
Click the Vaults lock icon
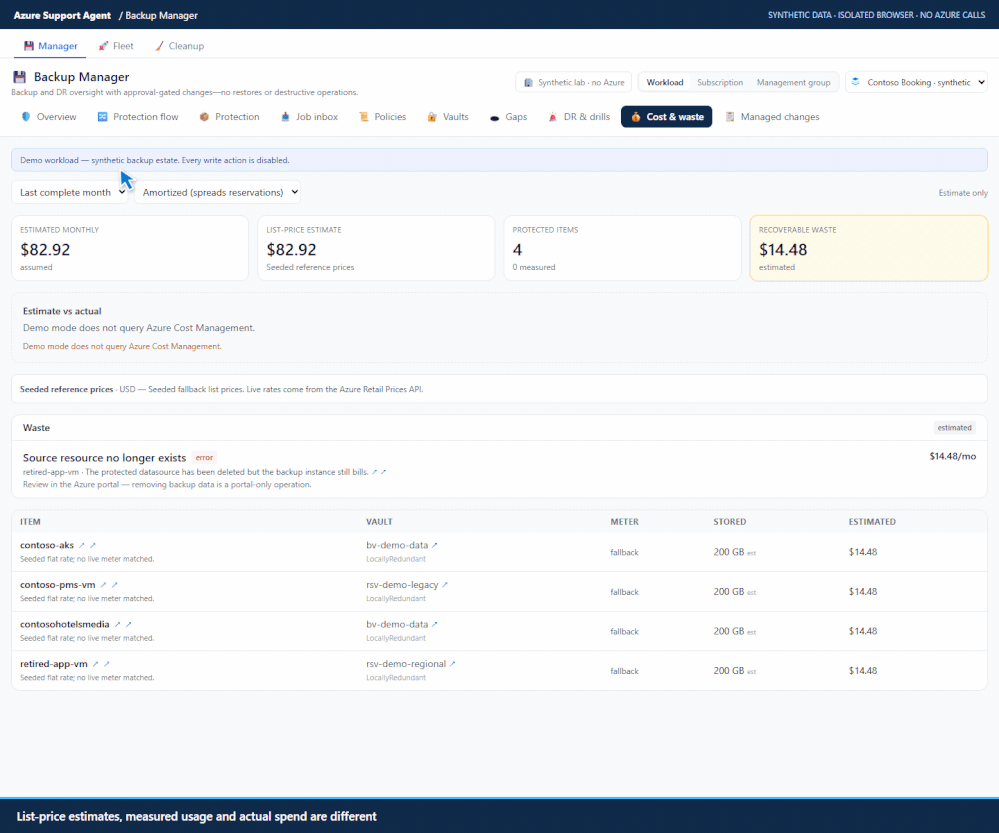coord(432,117)
